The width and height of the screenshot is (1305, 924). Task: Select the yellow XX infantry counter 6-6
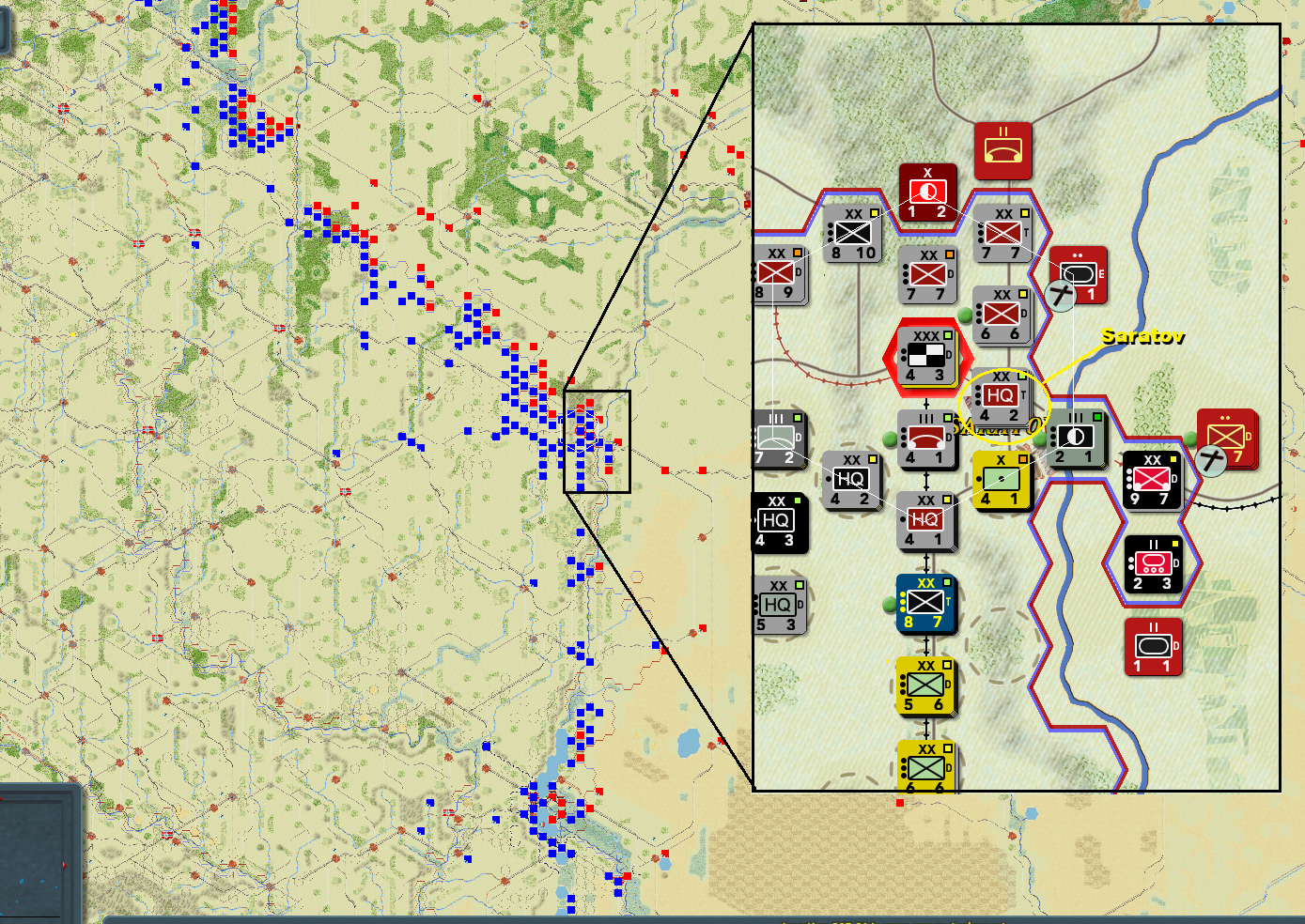(x=927, y=766)
